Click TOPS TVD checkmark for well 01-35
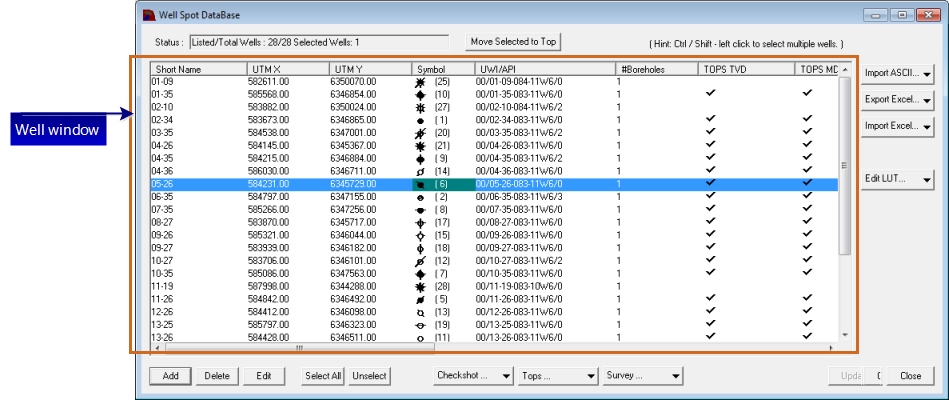Viewport: 949px width, 400px height. click(x=711, y=93)
